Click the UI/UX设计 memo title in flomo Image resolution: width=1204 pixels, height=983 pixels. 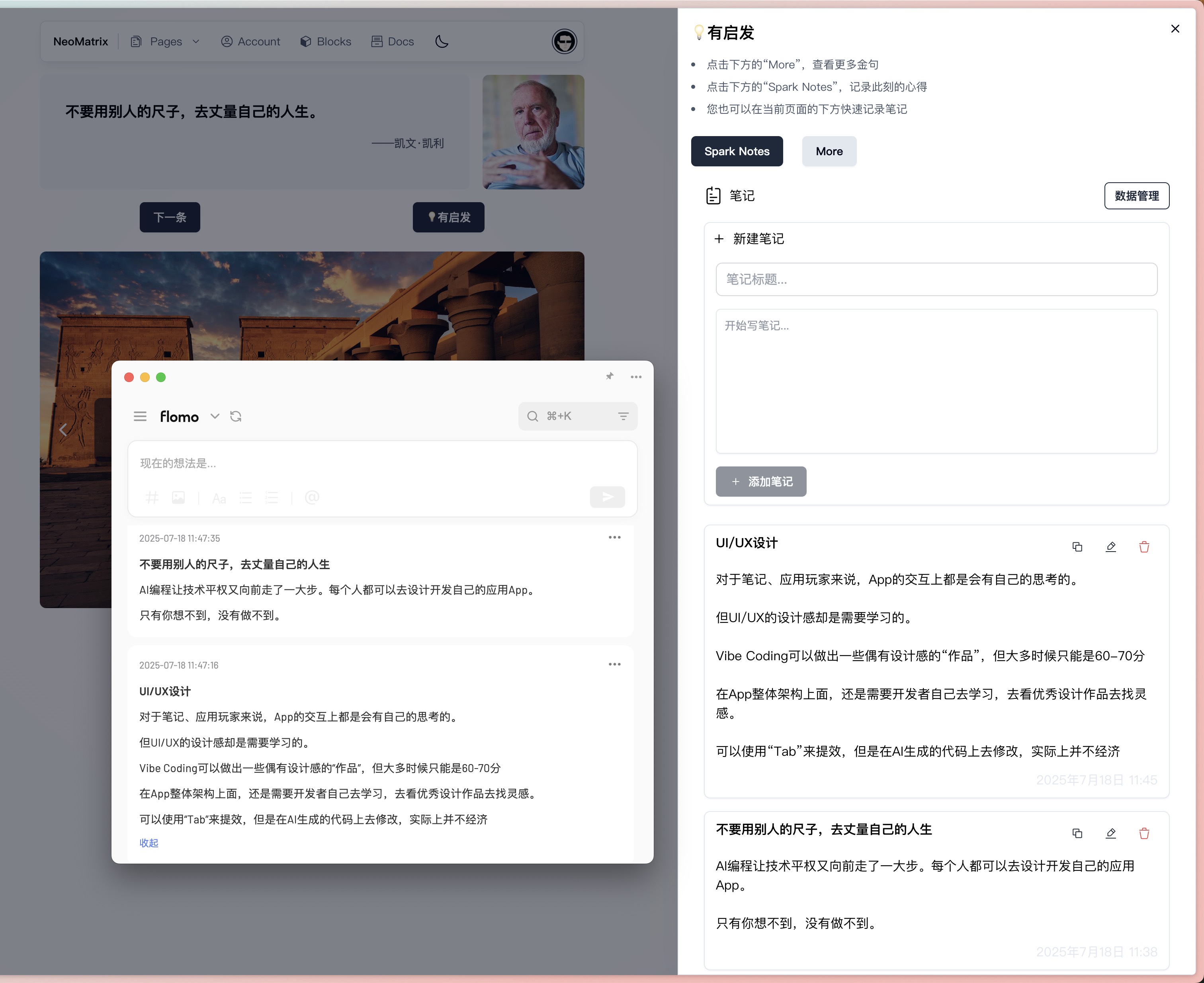pos(165,691)
